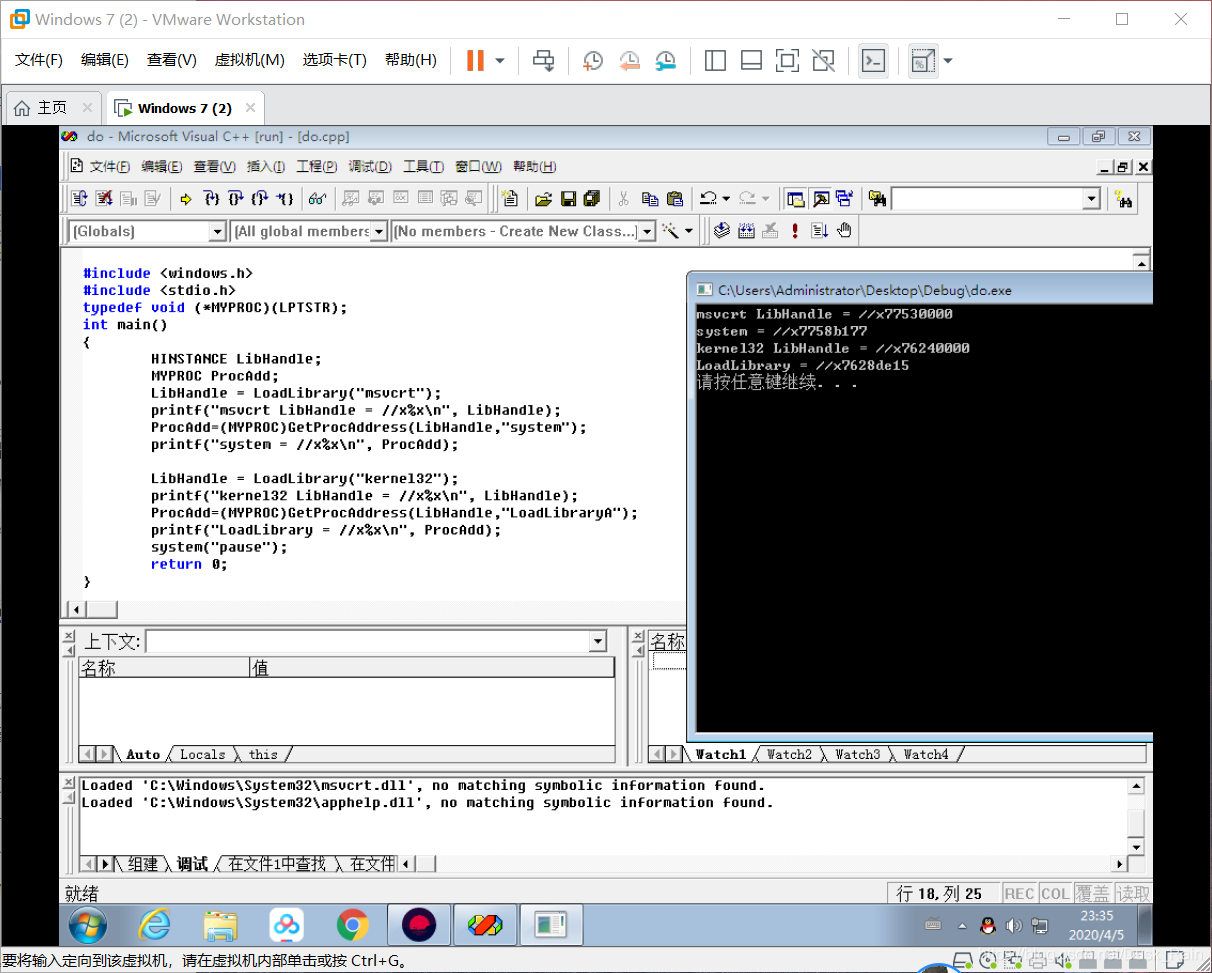Open Chrome from the Windows 7 taskbar
1212x973 pixels.
[352, 926]
